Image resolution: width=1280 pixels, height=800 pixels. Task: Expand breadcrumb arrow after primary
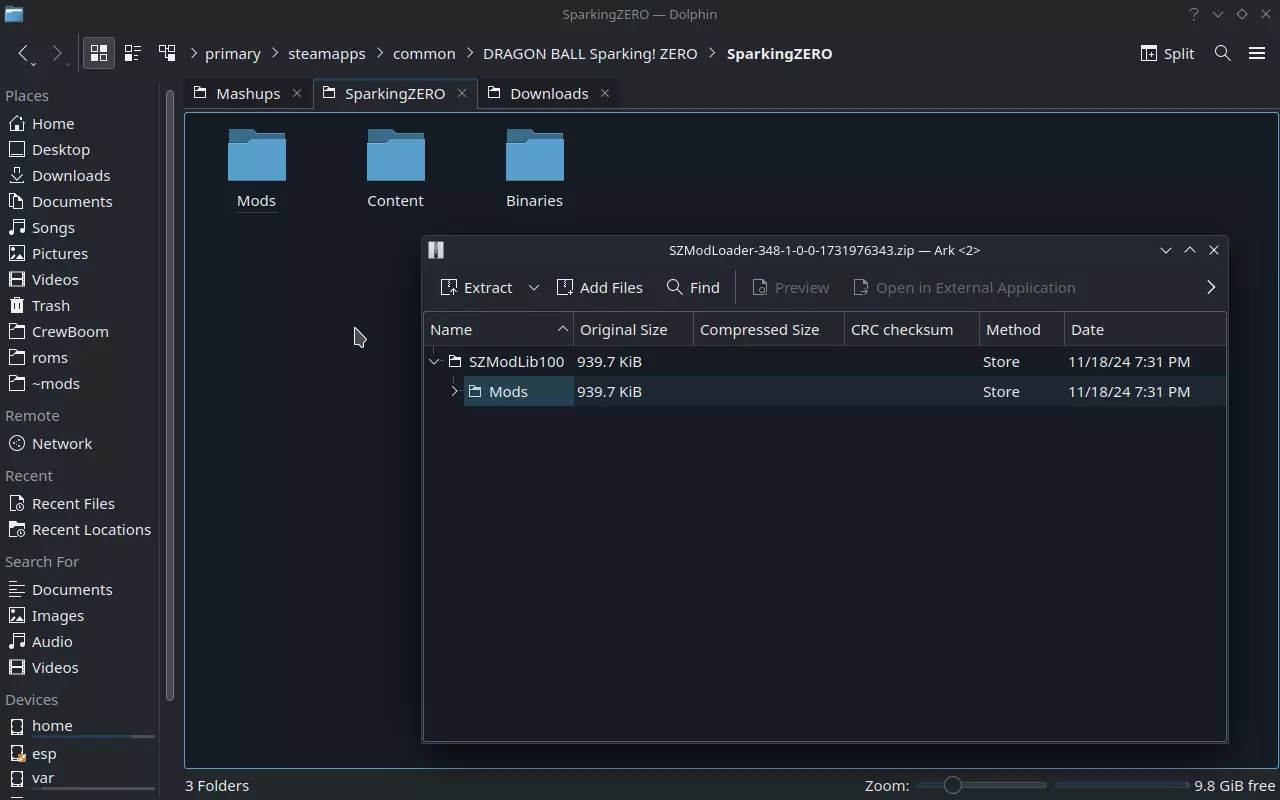click(275, 53)
